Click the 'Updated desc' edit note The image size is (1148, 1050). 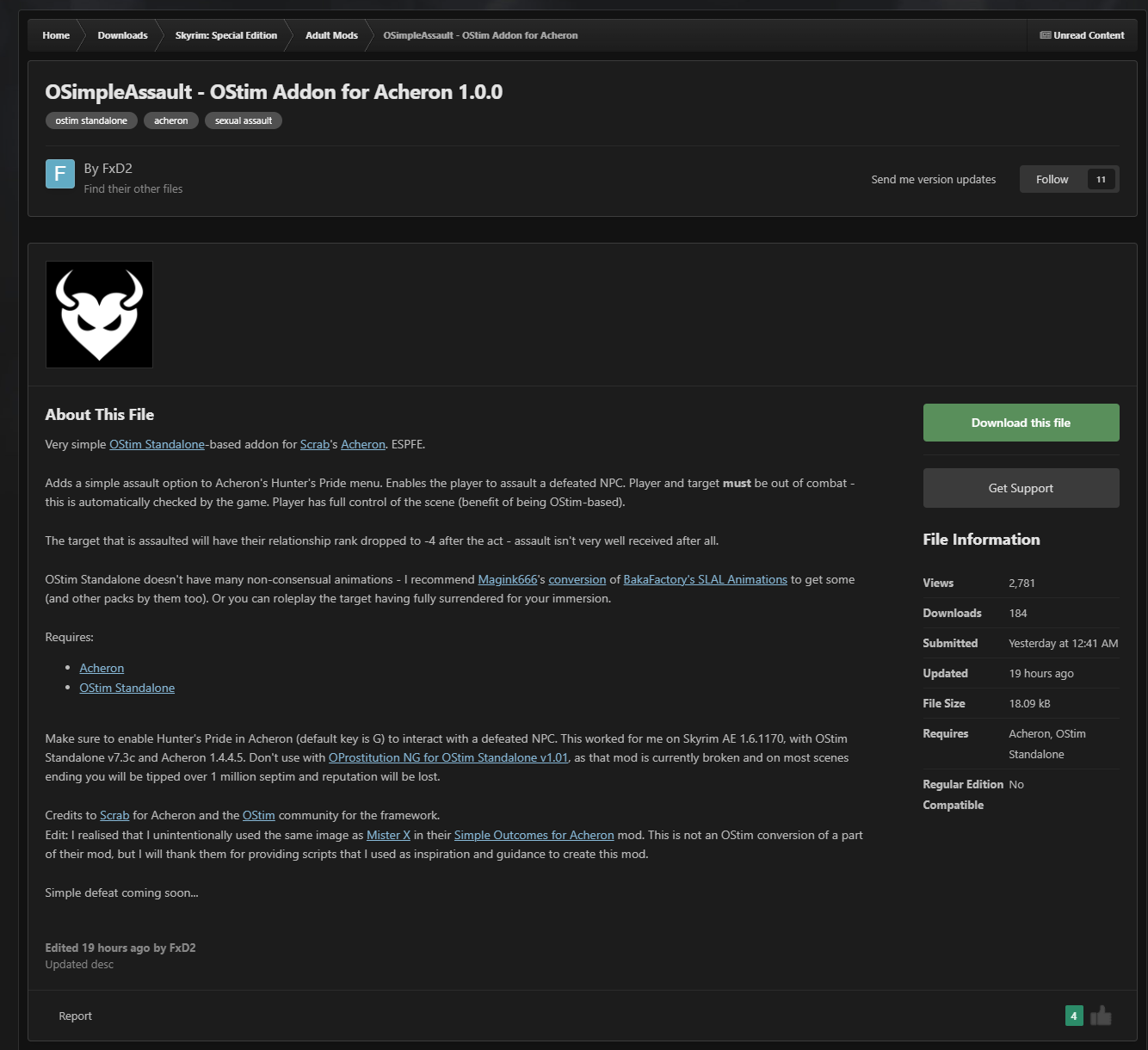click(79, 965)
